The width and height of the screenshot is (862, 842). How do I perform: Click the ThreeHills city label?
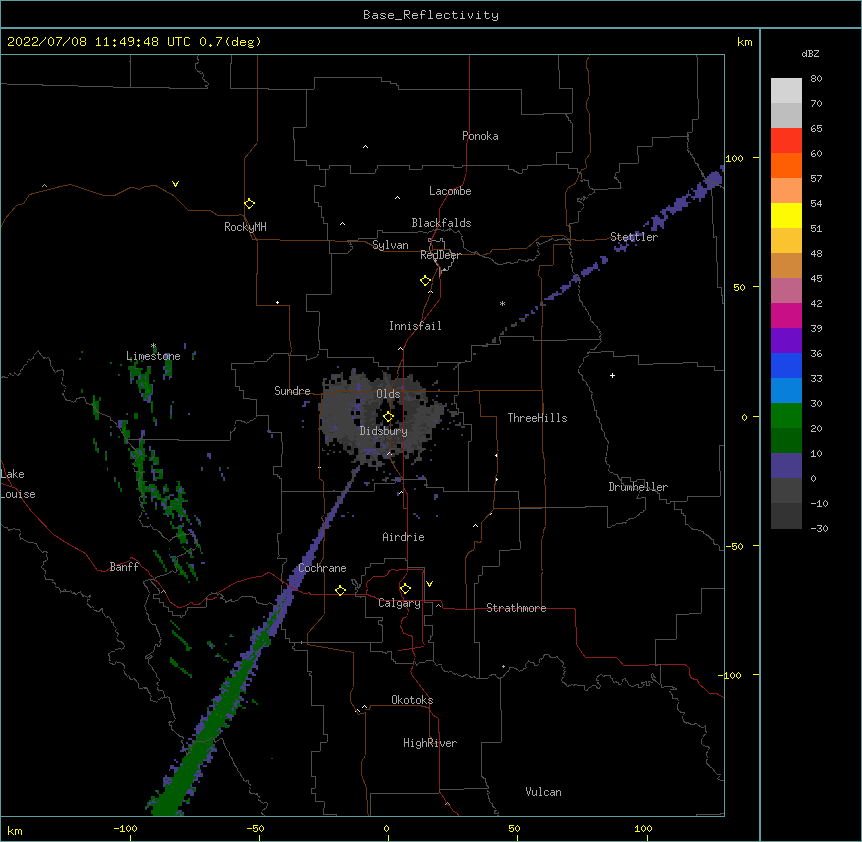click(537, 418)
